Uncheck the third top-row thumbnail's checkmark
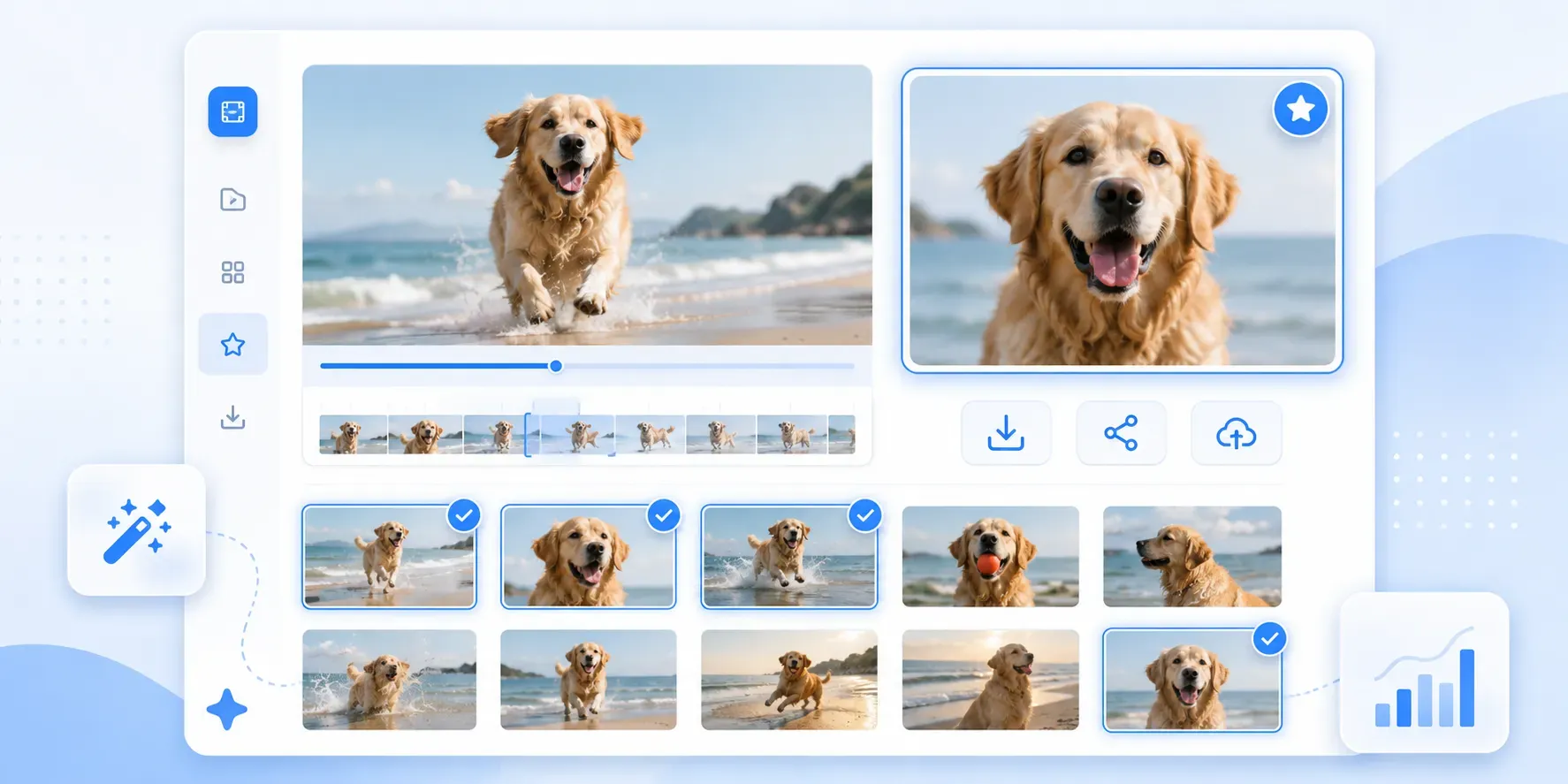The width and height of the screenshot is (1568, 784). pyautogui.click(x=865, y=515)
